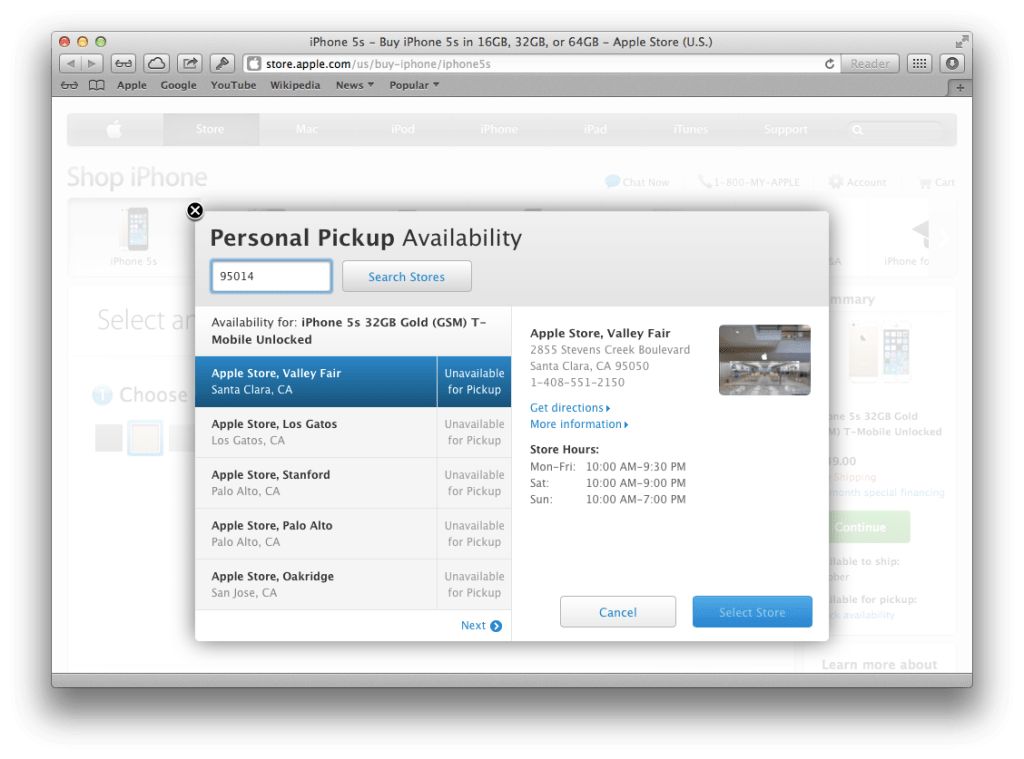The height and width of the screenshot is (759, 1024).
Task: Open iCloud Tabs cloud button
Action: click(157, 63)
